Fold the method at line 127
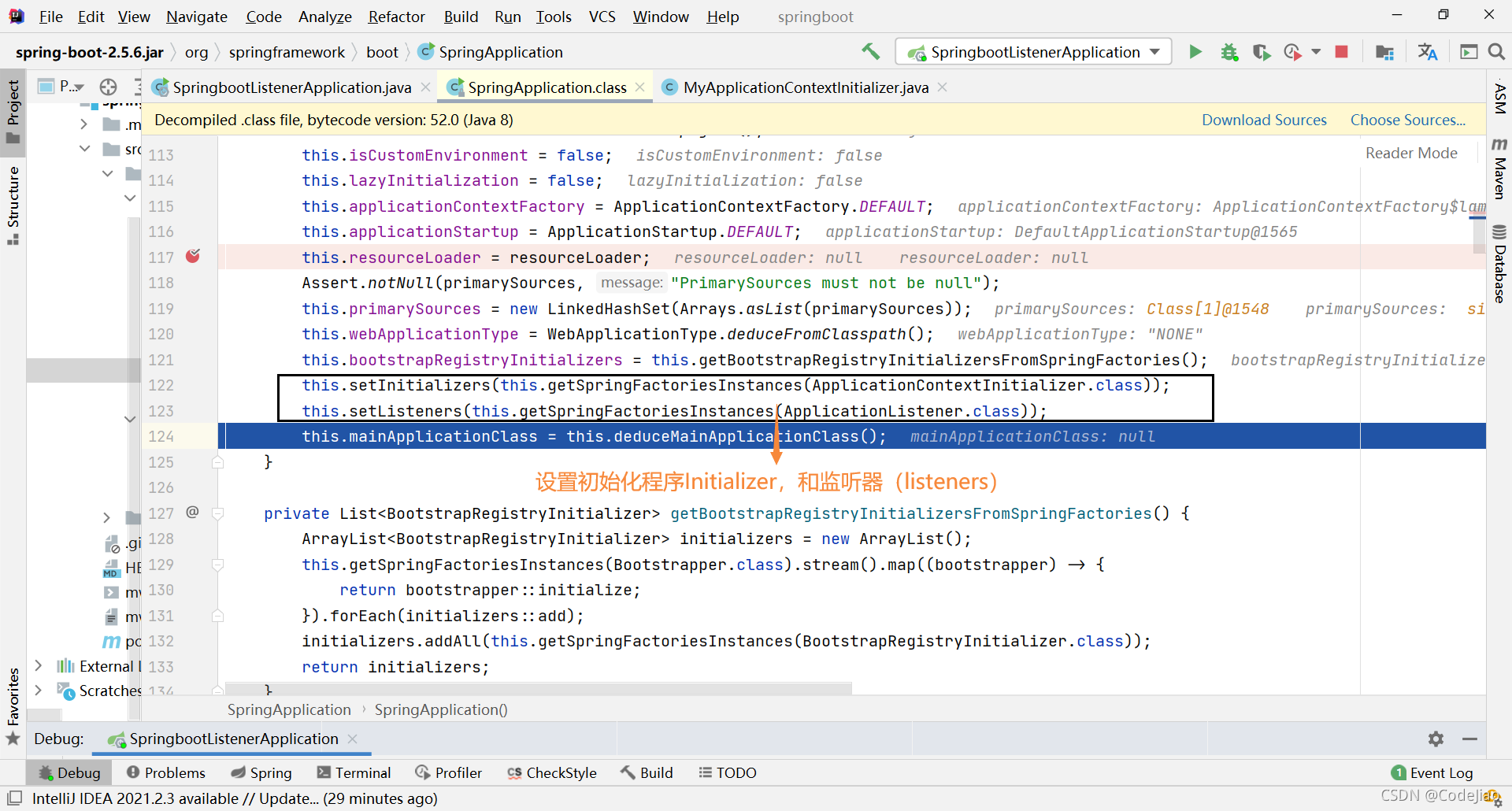This screenshot has height=811, width=1512. point(218,513)
